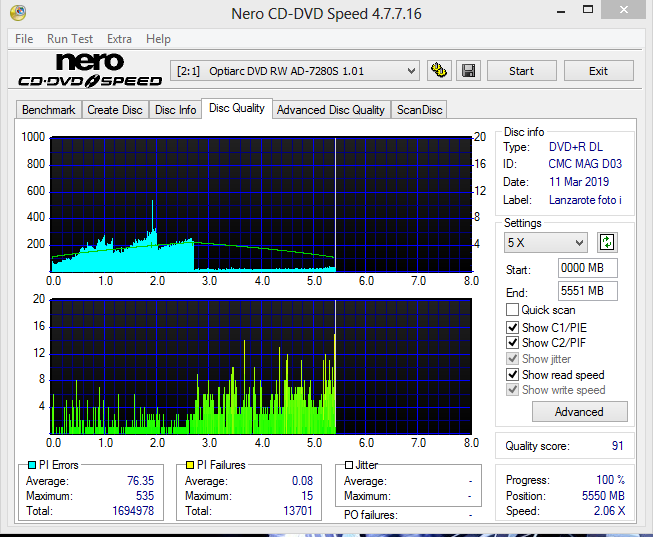Click the Quality score value 91
653x537 pixels.
(618, 446)
